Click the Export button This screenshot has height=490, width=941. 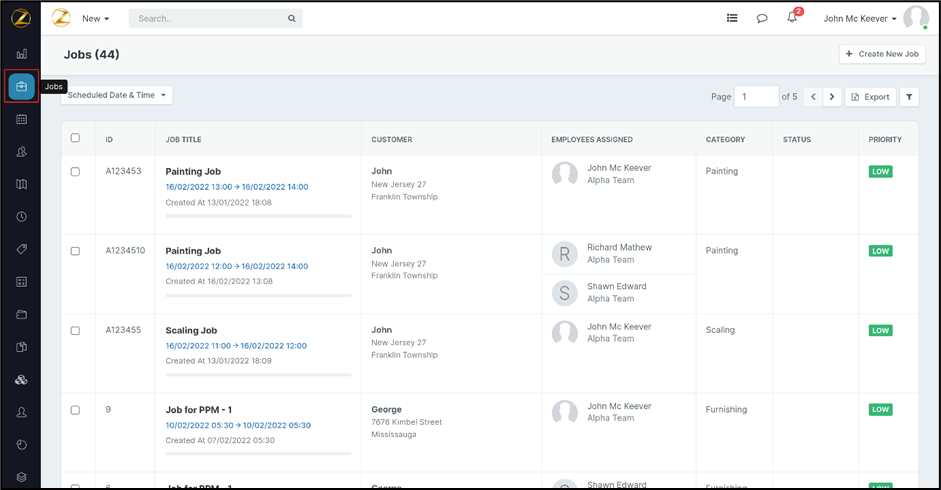(x=870, y=97)
